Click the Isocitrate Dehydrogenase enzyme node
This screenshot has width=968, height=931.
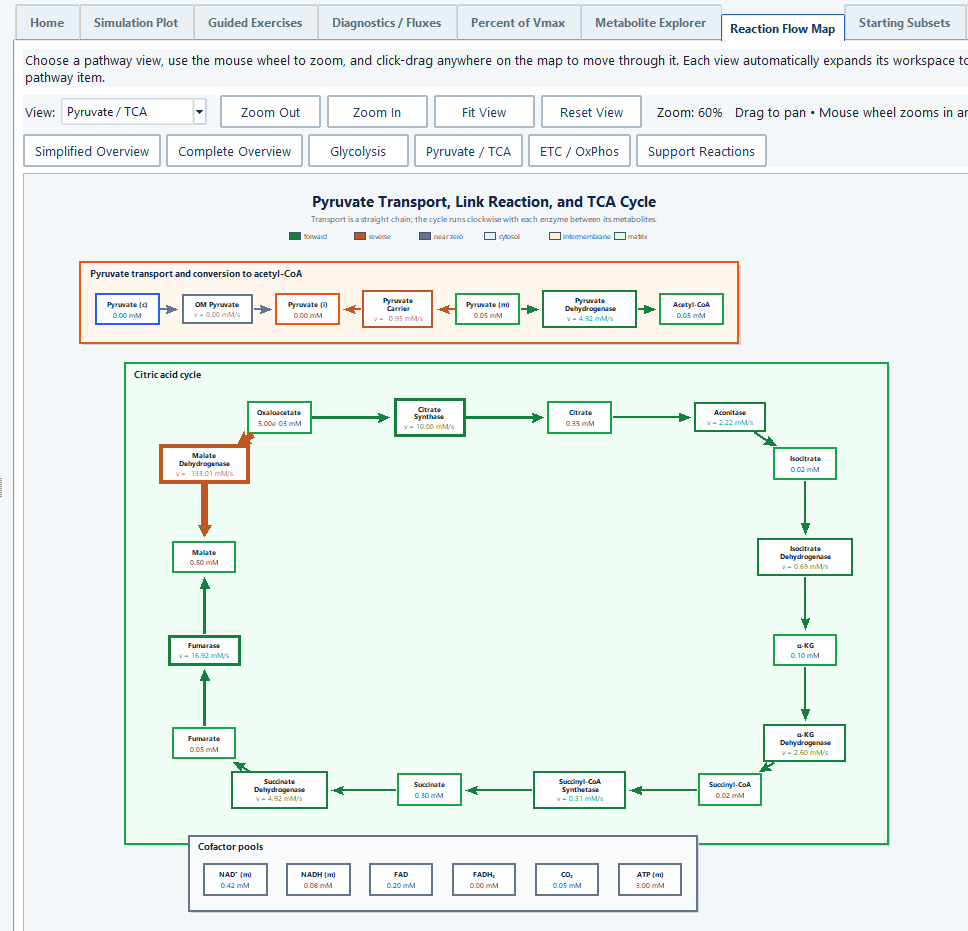(x=805, y=557)
